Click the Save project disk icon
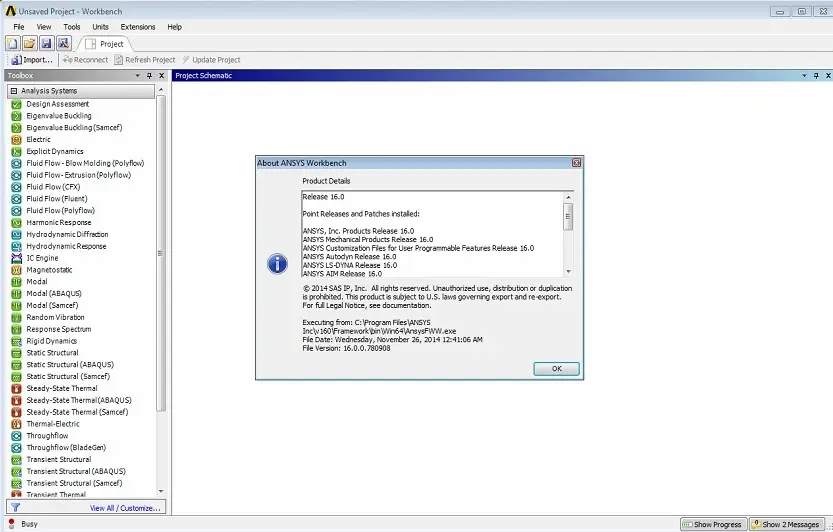Screen dimensions: 833x532 click(47, 44)
